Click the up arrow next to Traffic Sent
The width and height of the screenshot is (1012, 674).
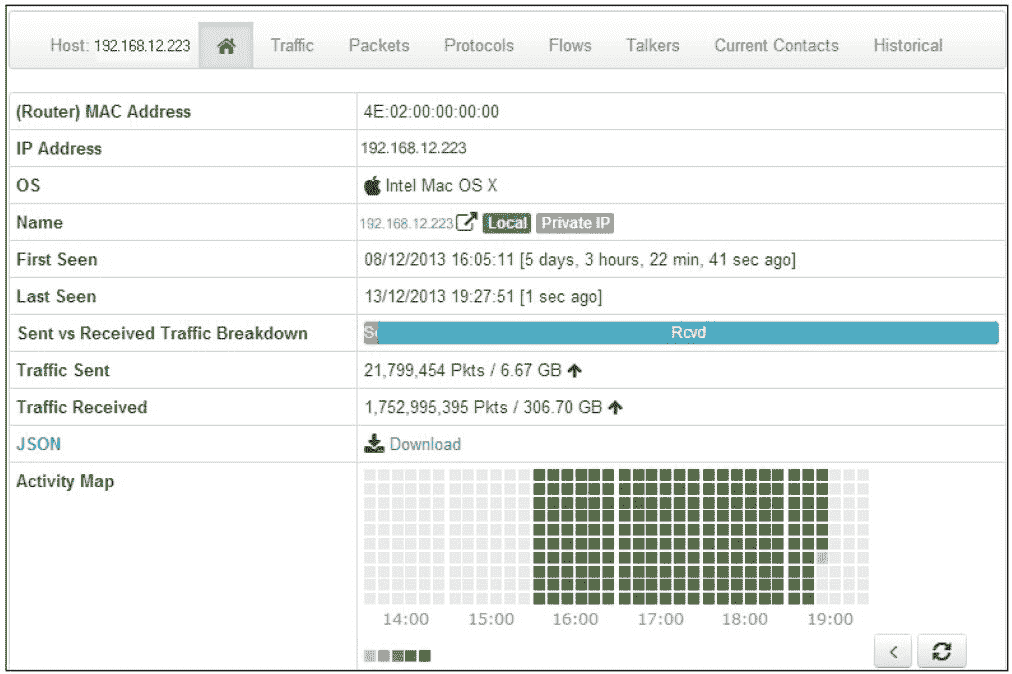(x=574, y=371)
